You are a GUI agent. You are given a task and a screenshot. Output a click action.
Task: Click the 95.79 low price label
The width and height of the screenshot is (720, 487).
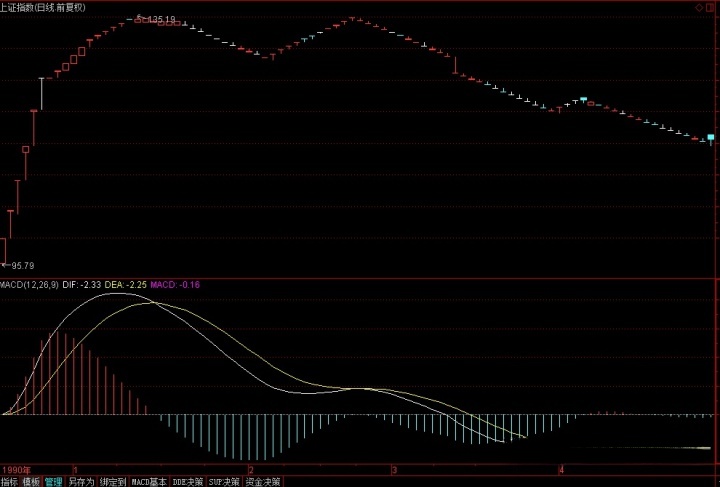[22, 265]
